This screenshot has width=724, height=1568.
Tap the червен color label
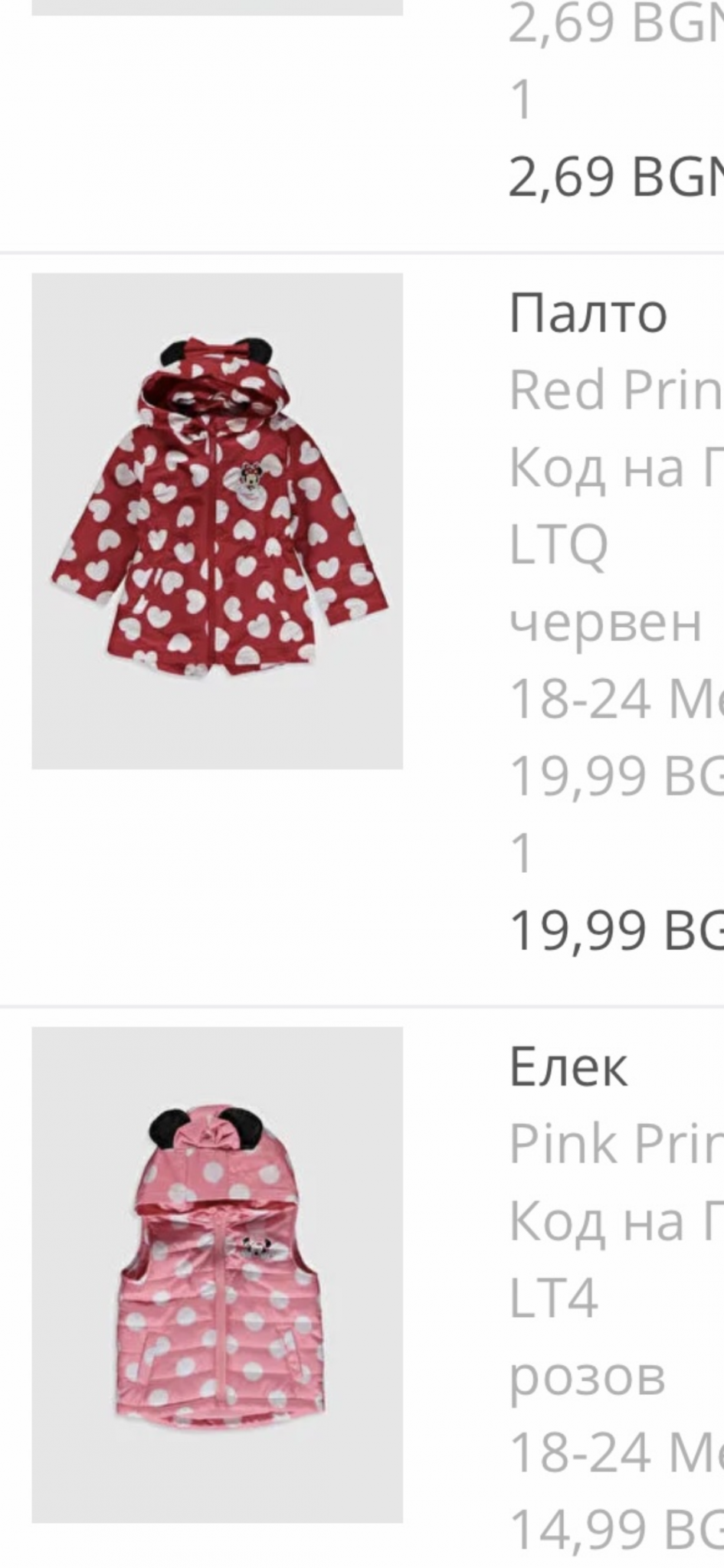tap(605, 622)
